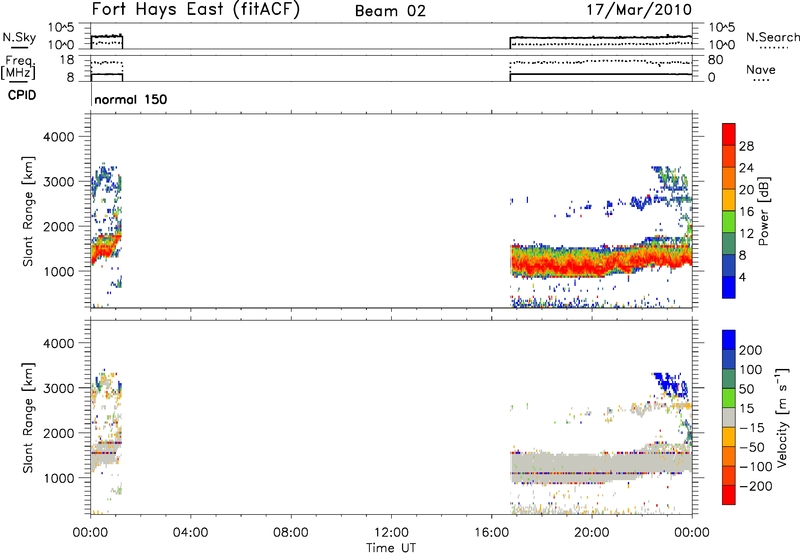Viewport: 800px width, 554px height.
Task: Click the power colorbar value '28'
Action: click(746, 146)
